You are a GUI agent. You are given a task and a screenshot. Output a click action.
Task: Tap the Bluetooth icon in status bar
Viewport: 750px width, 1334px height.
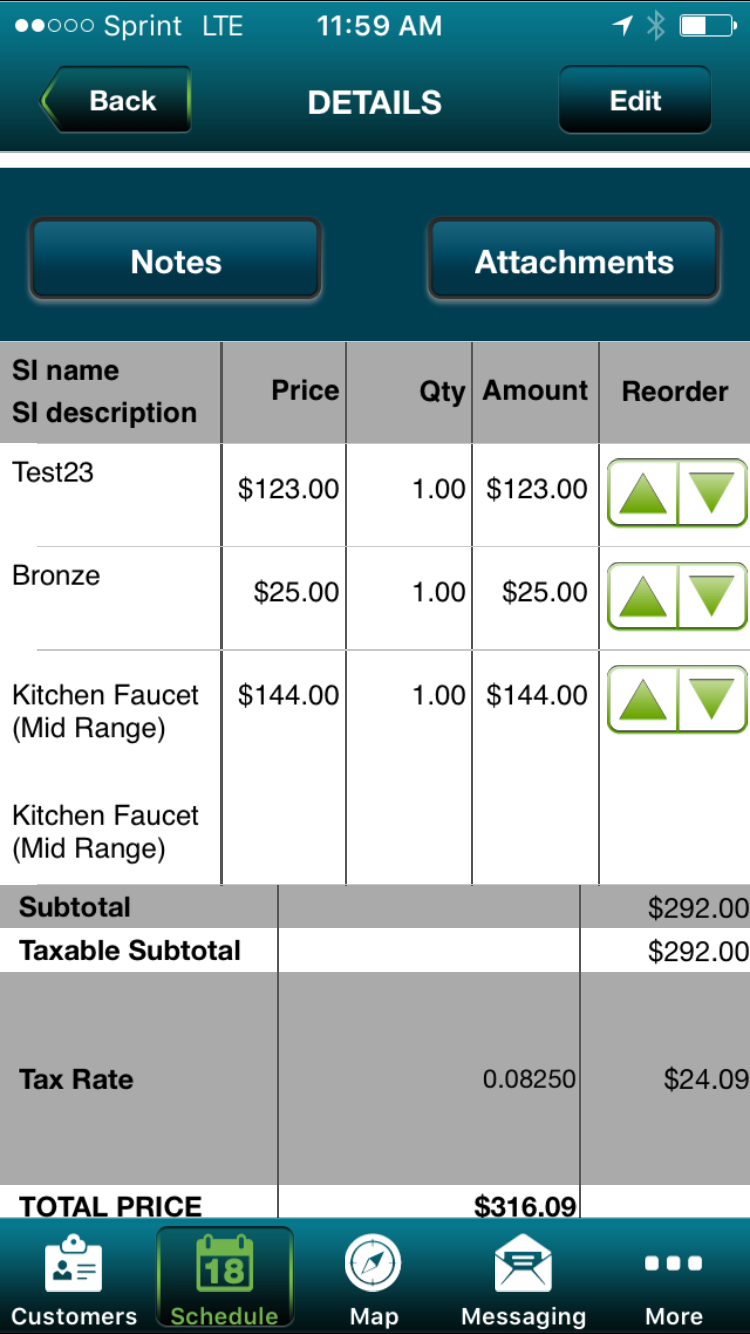(x=656, y=26)
